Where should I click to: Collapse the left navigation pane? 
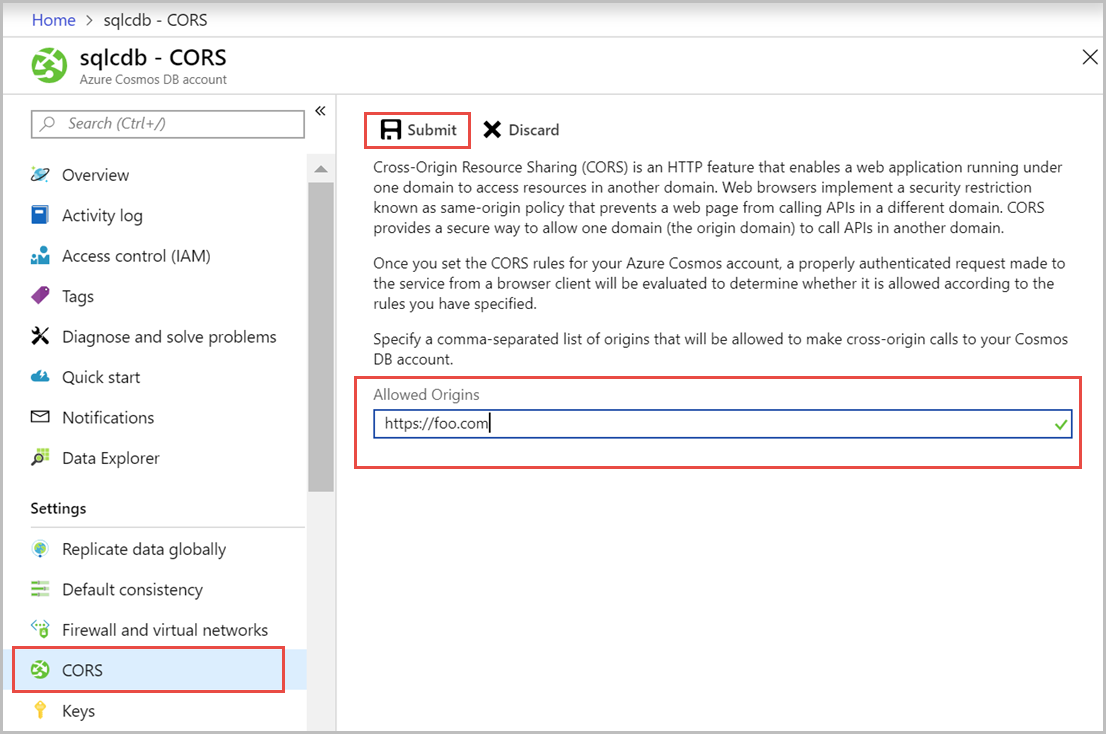[319, 112]
